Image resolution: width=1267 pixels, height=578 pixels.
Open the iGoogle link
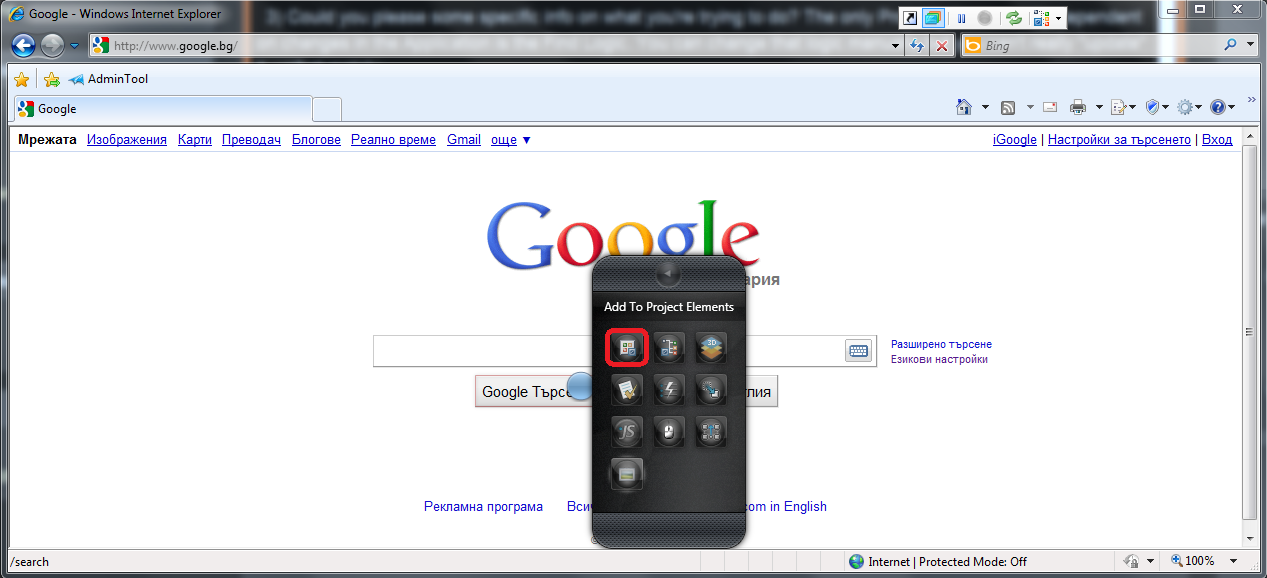pos(1015,140)
